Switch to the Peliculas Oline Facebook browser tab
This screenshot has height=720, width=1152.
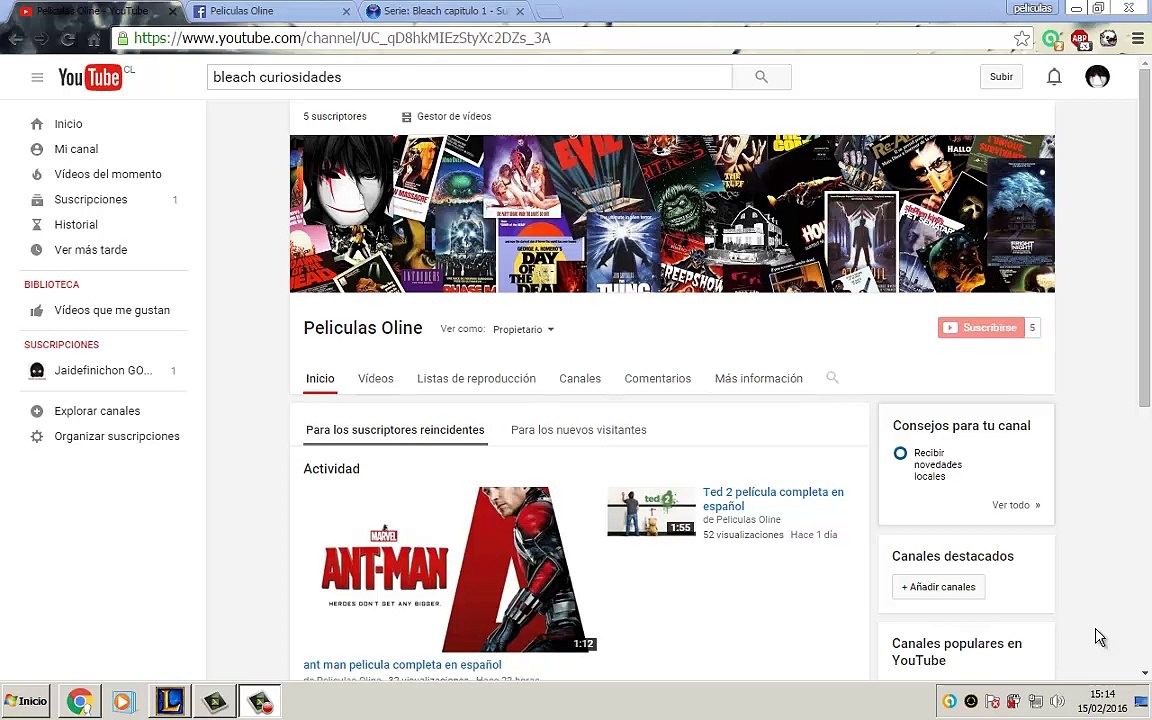click(270, 11)
